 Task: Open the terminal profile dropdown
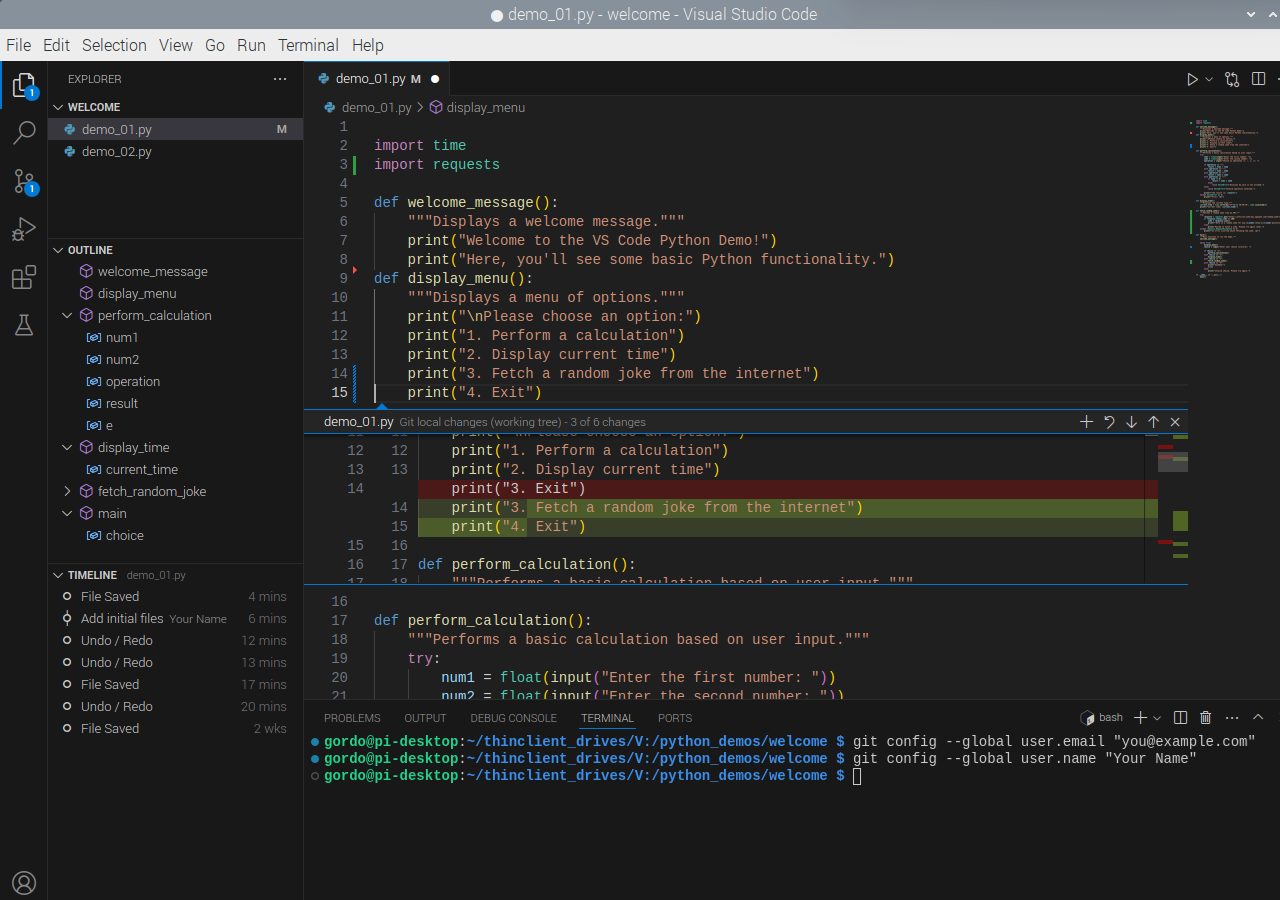coord(1156,717)
